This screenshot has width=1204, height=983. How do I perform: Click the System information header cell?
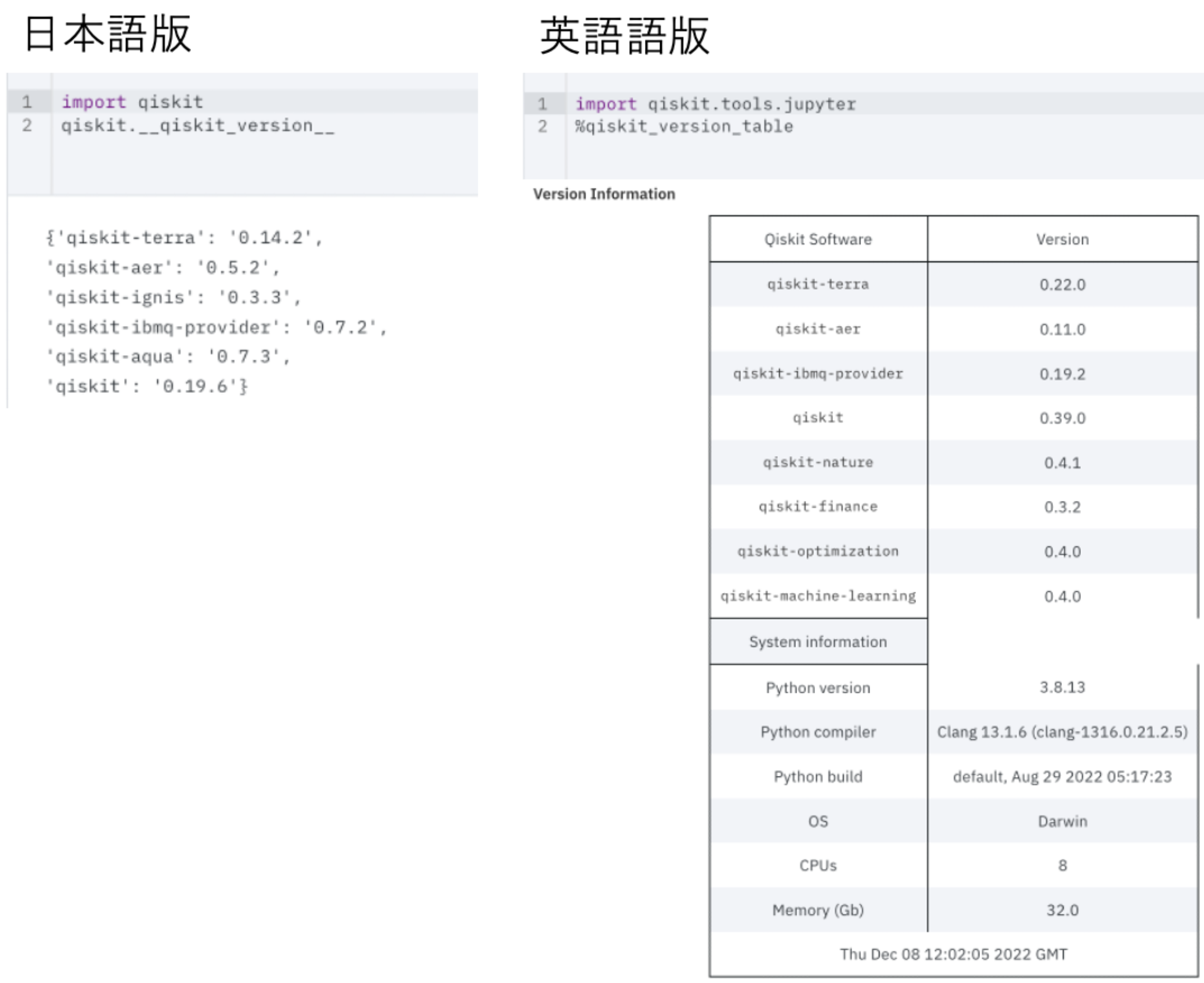coord(817,642)
